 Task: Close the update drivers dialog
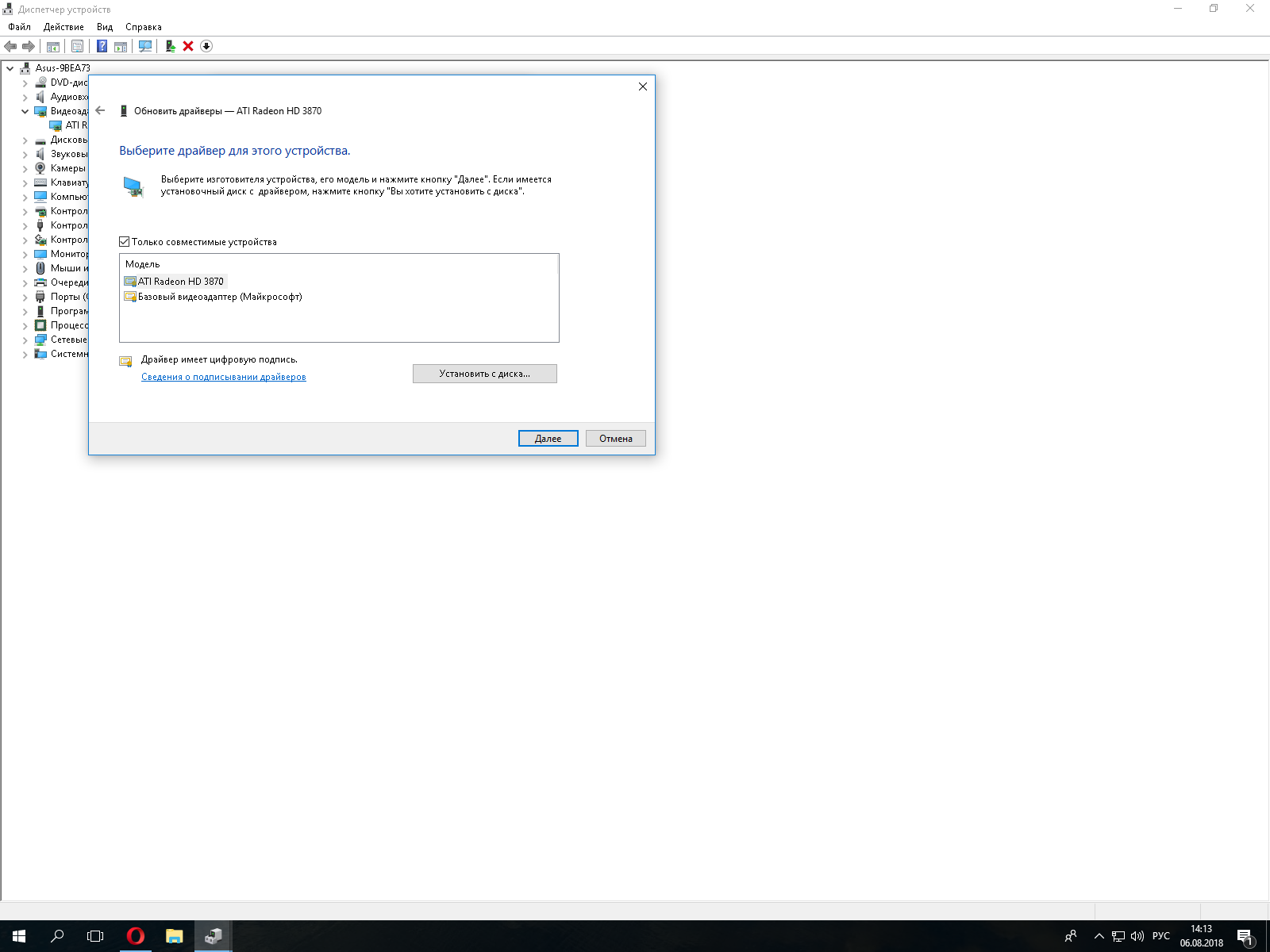(x=643, y=86)
